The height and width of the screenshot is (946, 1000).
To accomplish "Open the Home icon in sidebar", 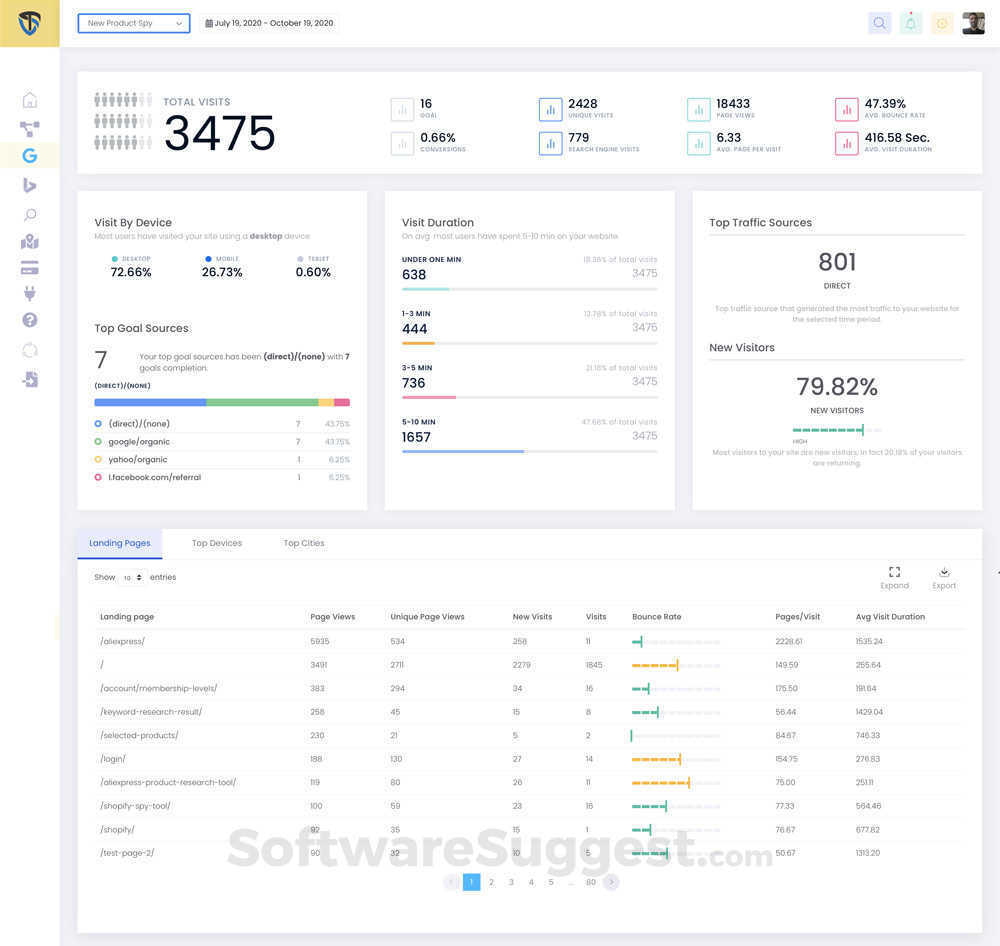I will click(29, 100).
